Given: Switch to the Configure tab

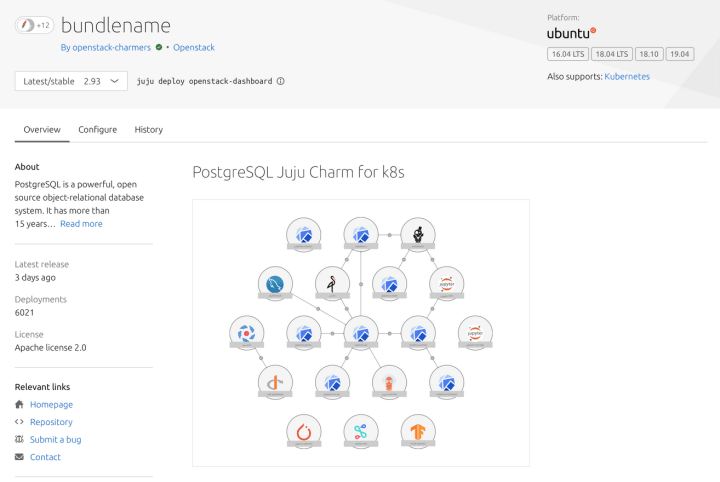Looking at the screenshot, I should point(97,130).
